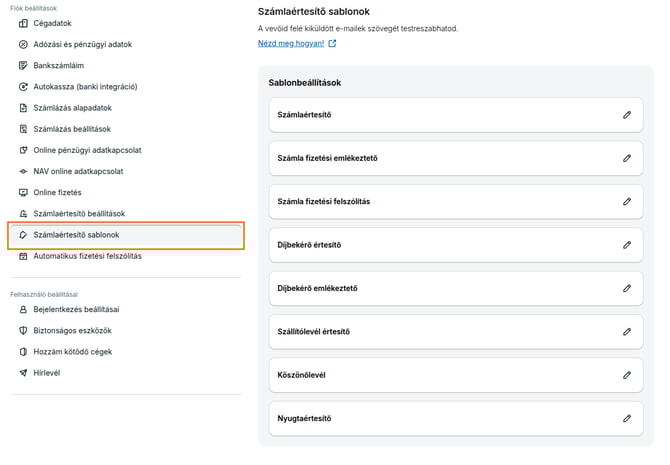Open Cégadatok in the sidebar
The width and height of the screenshot is (670, 465).
tap(52, 24)
